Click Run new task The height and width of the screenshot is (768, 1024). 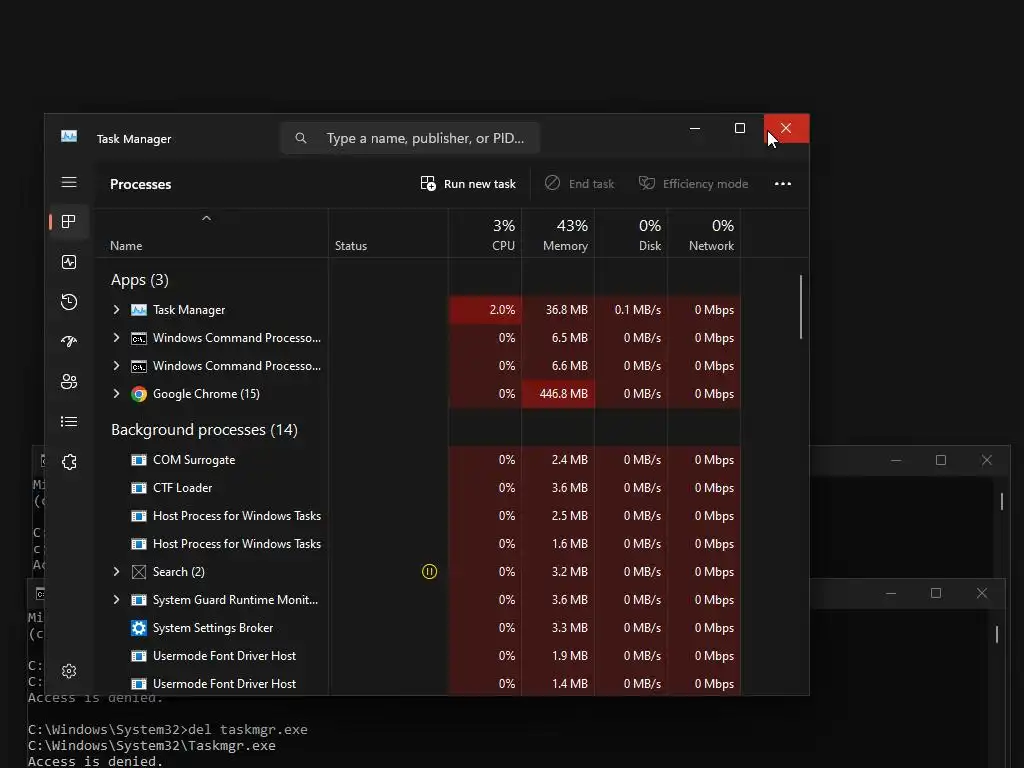coord(468,184)
